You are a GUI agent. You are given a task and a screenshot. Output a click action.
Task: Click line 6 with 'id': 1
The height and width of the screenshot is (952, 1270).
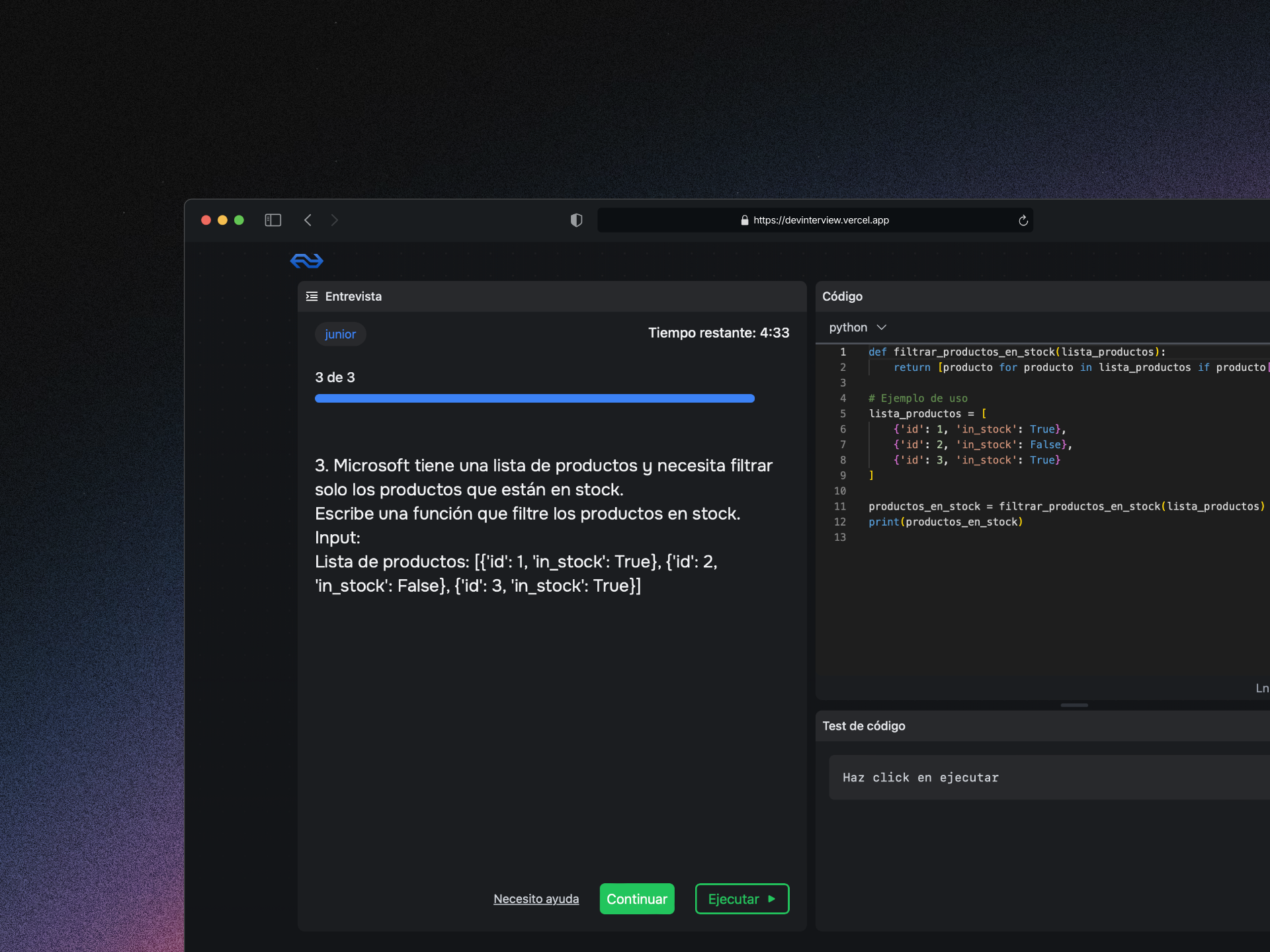(980, 429)
